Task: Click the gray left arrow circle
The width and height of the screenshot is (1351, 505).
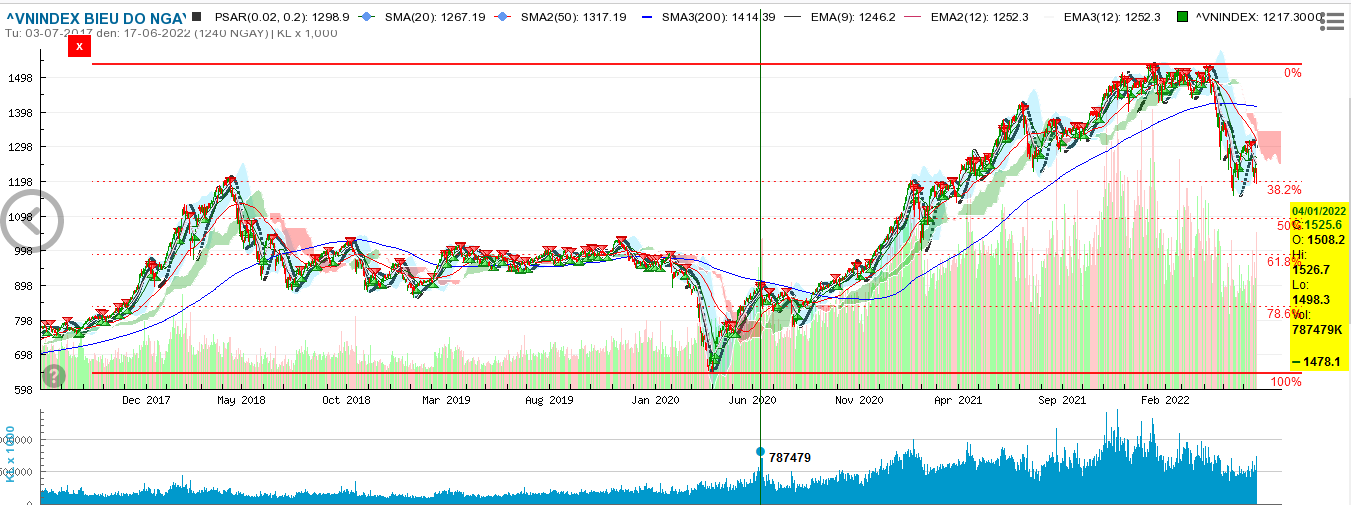Action: pos(32,219)
